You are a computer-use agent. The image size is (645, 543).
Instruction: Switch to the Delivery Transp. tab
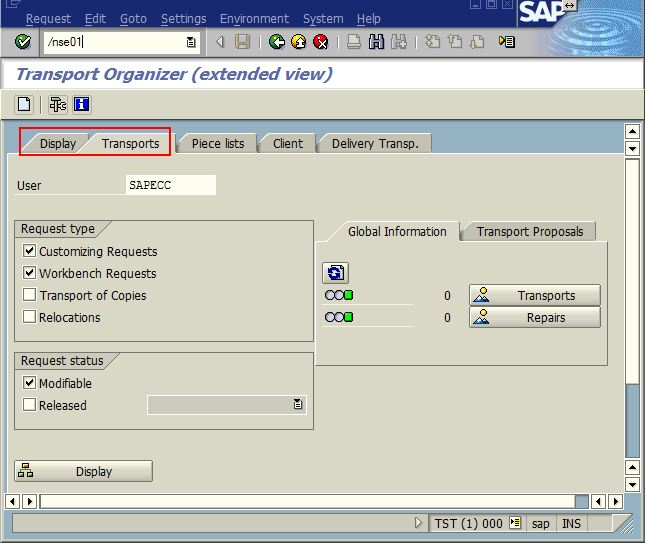click(375, 144)
